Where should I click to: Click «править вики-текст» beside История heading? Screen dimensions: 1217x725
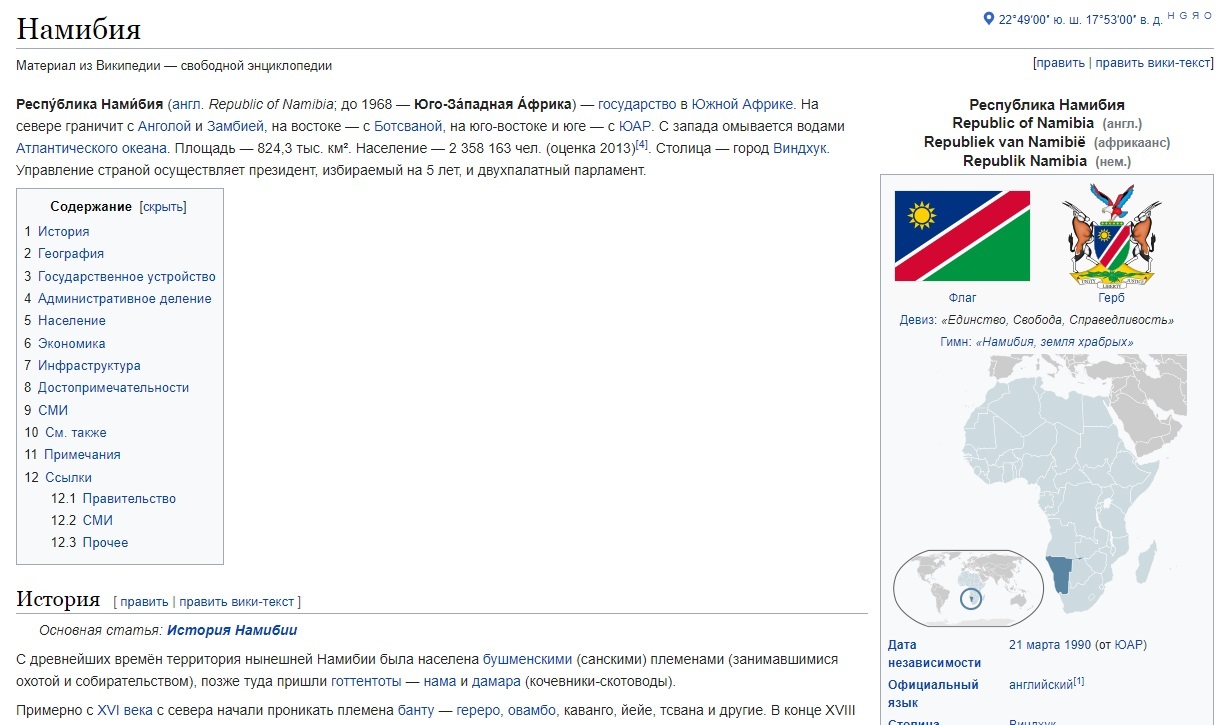click(237, 602)
